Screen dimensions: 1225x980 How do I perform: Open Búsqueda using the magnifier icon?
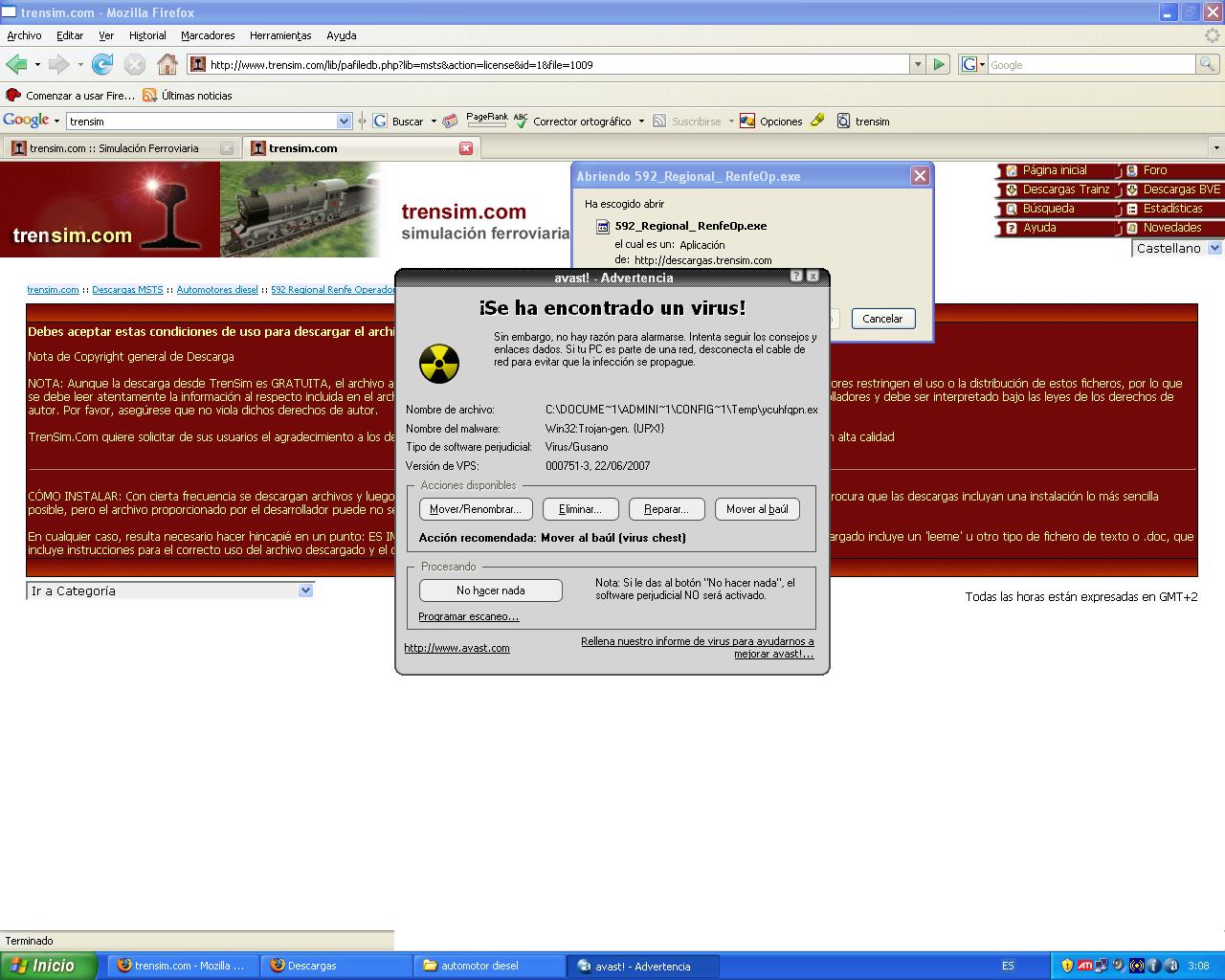tap(1011, 209)
